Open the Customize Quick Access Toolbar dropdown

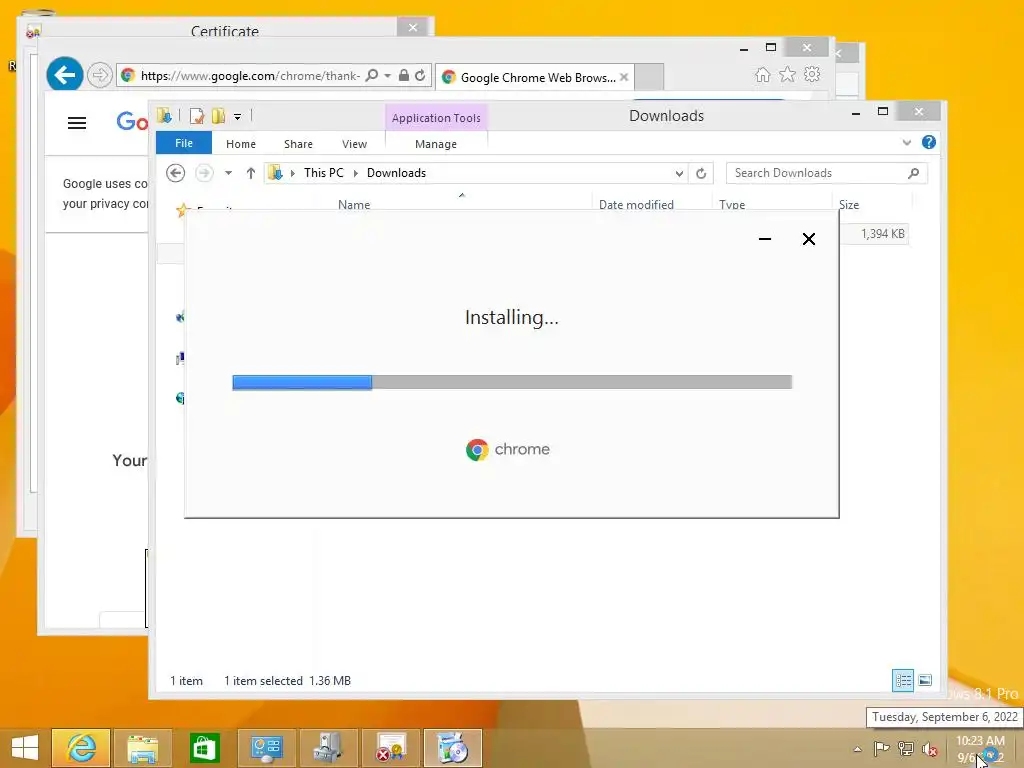(238, 117)
